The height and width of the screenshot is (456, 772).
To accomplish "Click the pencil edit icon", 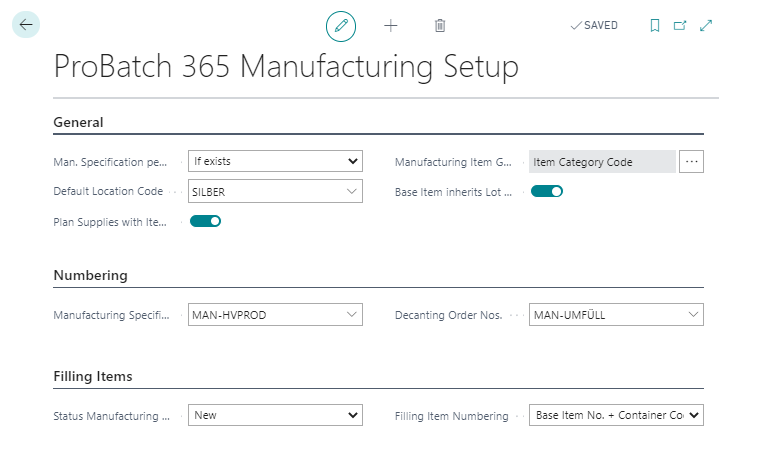I will pos(341,26).
